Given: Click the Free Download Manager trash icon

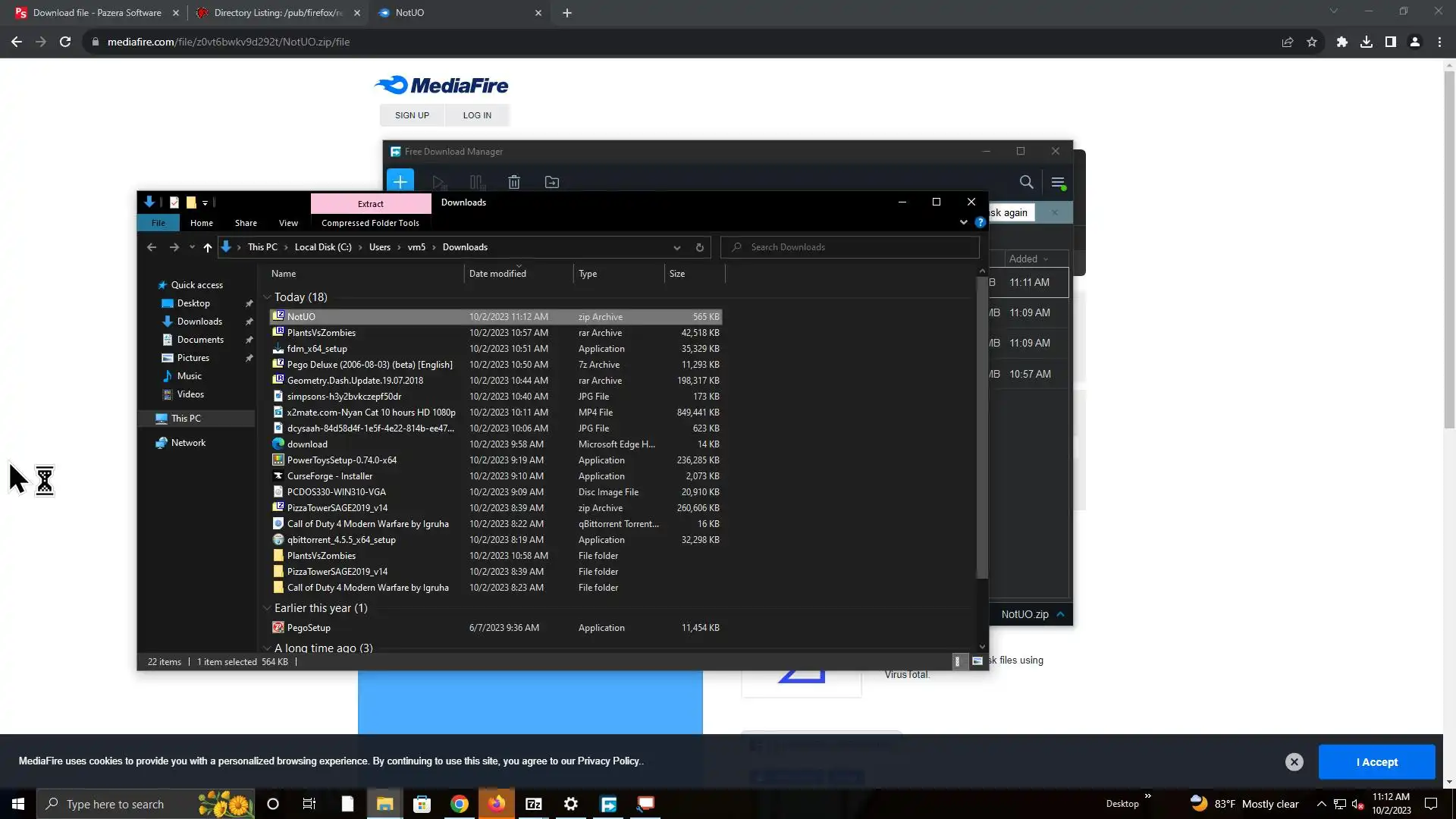Looking at the screenshot, I should pos(514,182).
